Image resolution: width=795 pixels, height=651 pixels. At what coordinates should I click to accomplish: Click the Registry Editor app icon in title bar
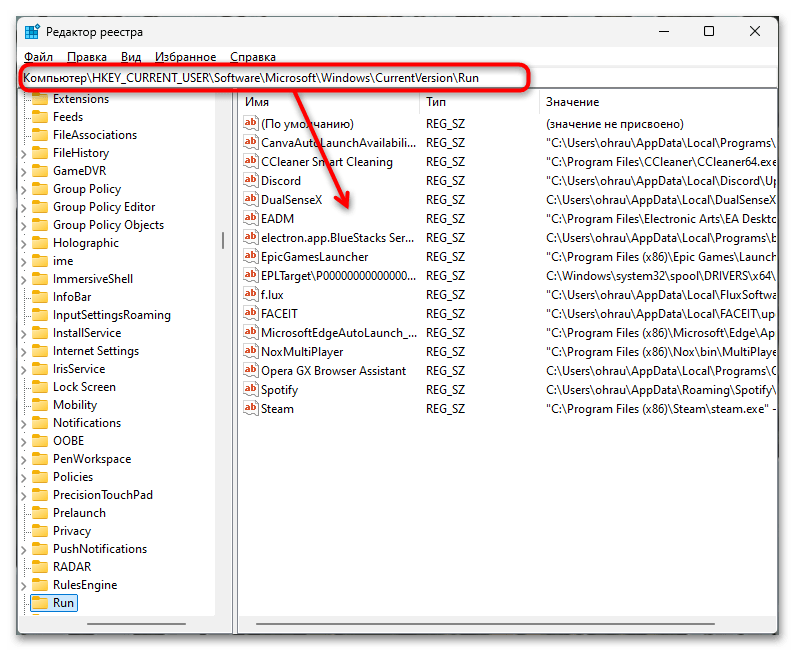click(32, 31)
